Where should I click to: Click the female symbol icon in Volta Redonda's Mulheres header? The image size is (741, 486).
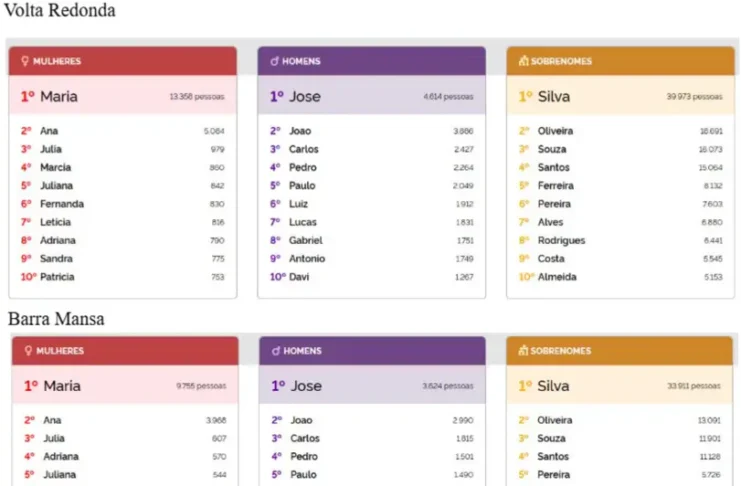[26, 61]
